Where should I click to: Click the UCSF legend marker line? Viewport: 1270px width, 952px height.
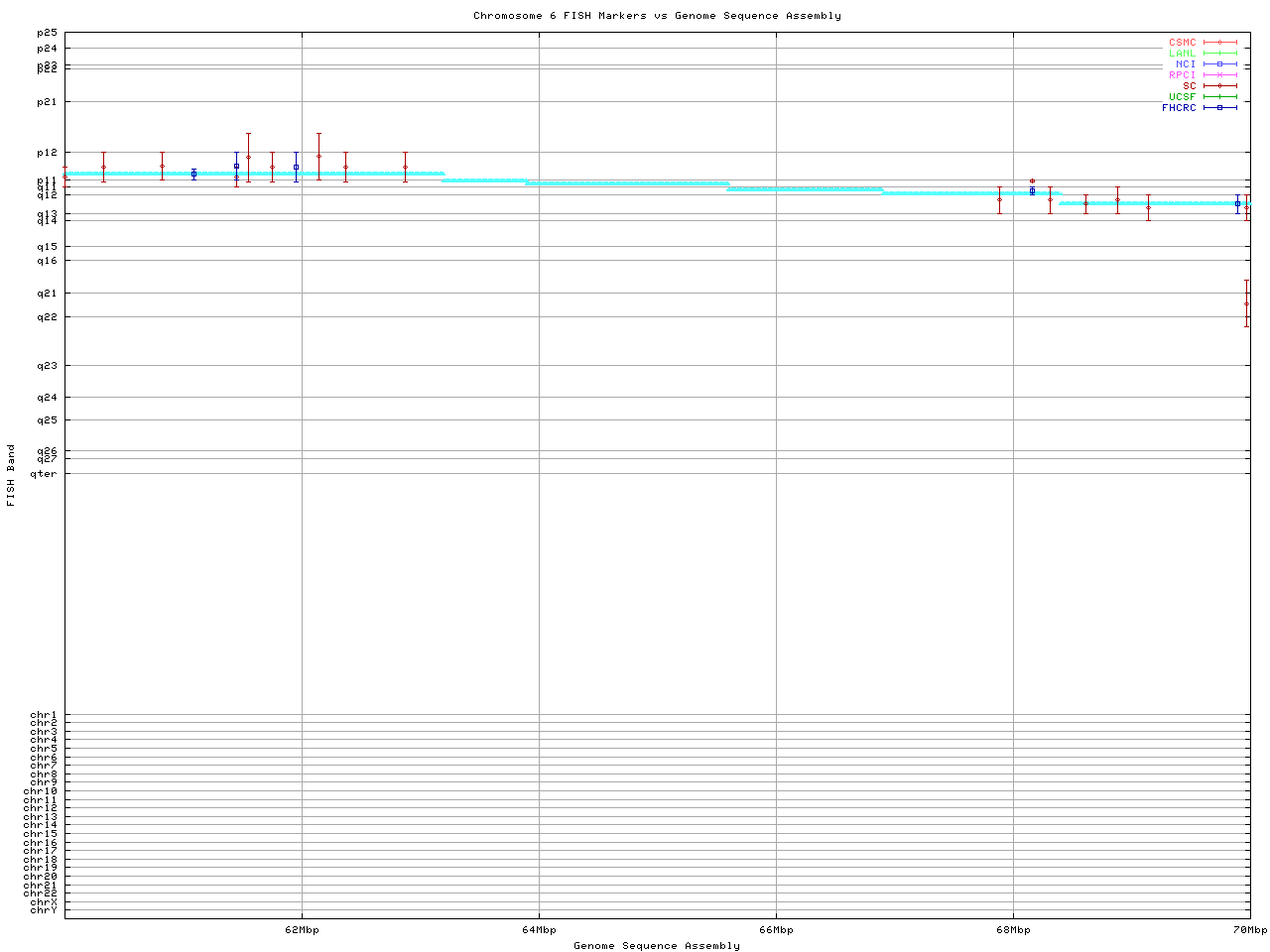[1219, 97]
